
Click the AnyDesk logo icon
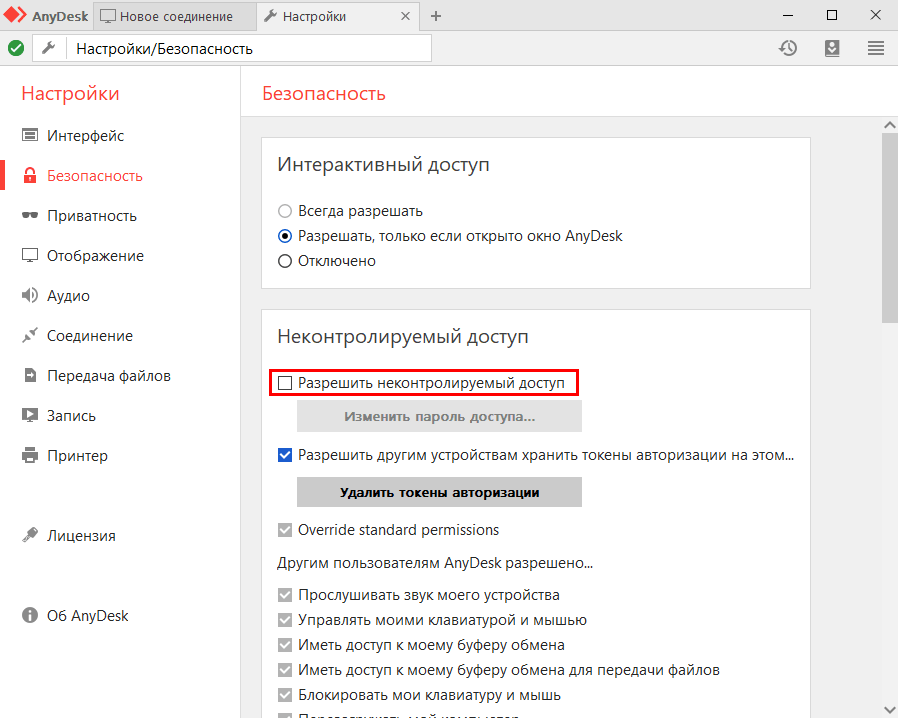15,15
